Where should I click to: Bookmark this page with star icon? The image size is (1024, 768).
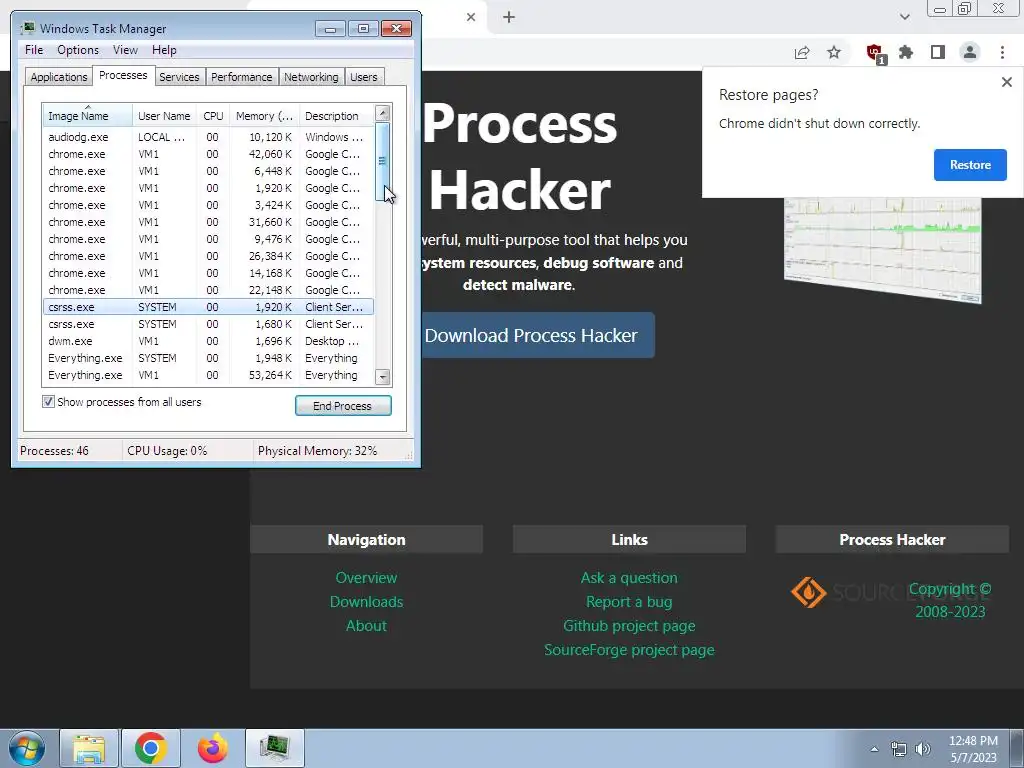tap(834, 52)
